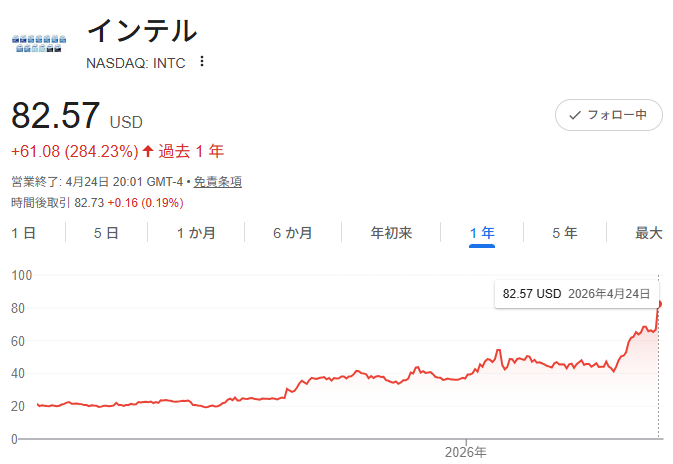This screenshot has height=464, width=673.
Task: Click the chart's endpoint price marker dot
Action: point(660,304)
